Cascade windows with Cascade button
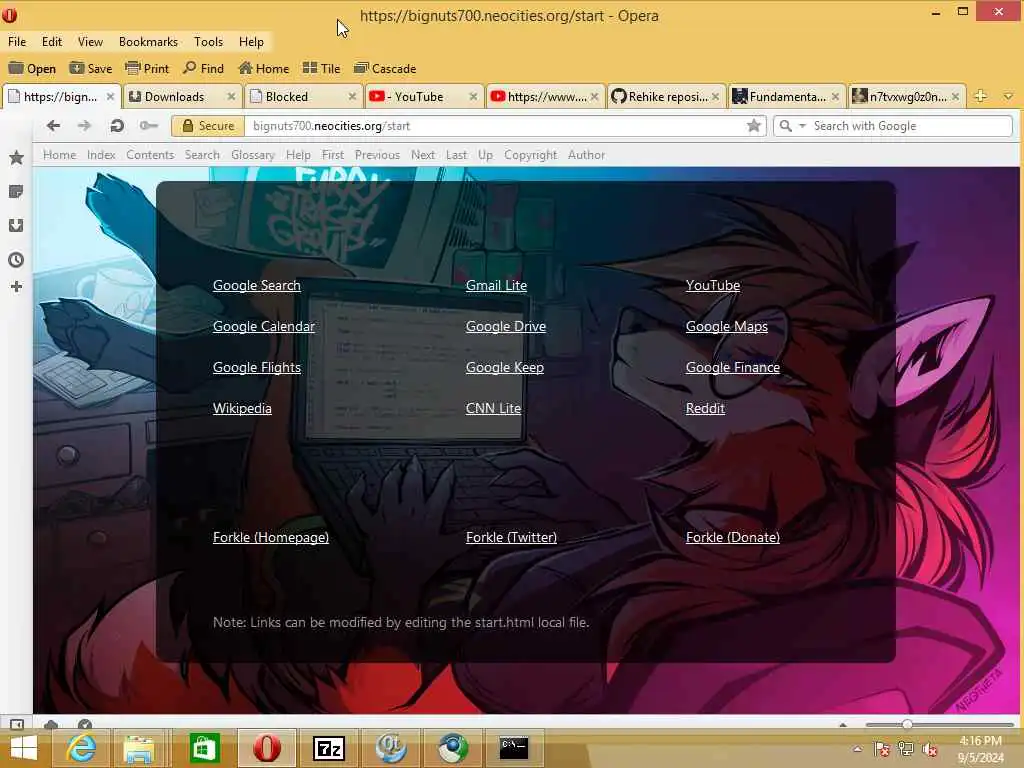This screenshot has width=1024, height=768. (385, 69)
